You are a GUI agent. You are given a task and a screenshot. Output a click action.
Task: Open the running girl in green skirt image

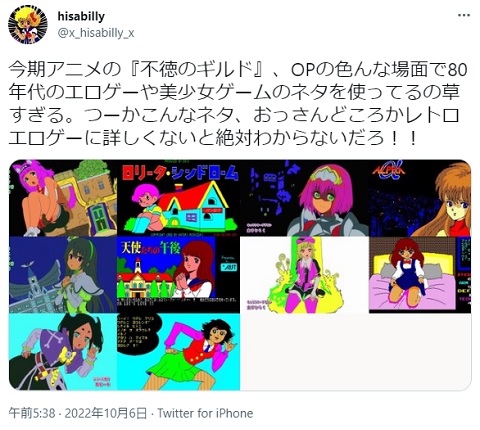[178, 352]
